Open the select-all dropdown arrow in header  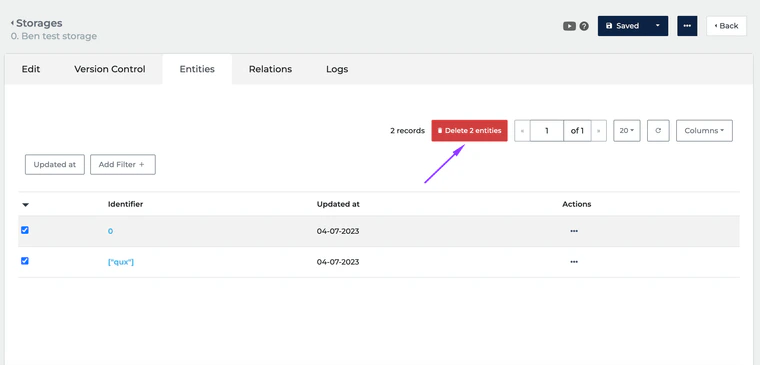(26, 205)
